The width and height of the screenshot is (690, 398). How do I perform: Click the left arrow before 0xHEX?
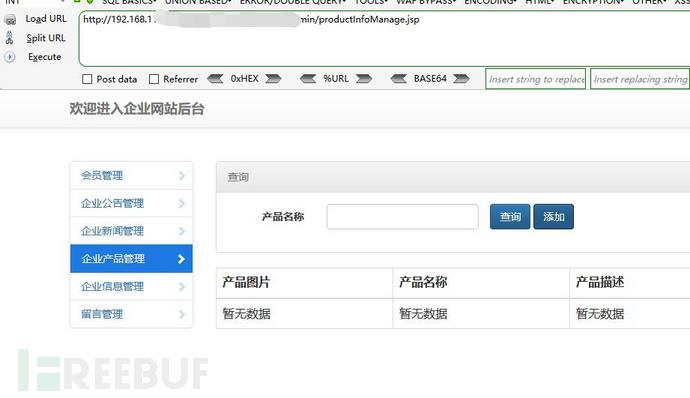215,79
